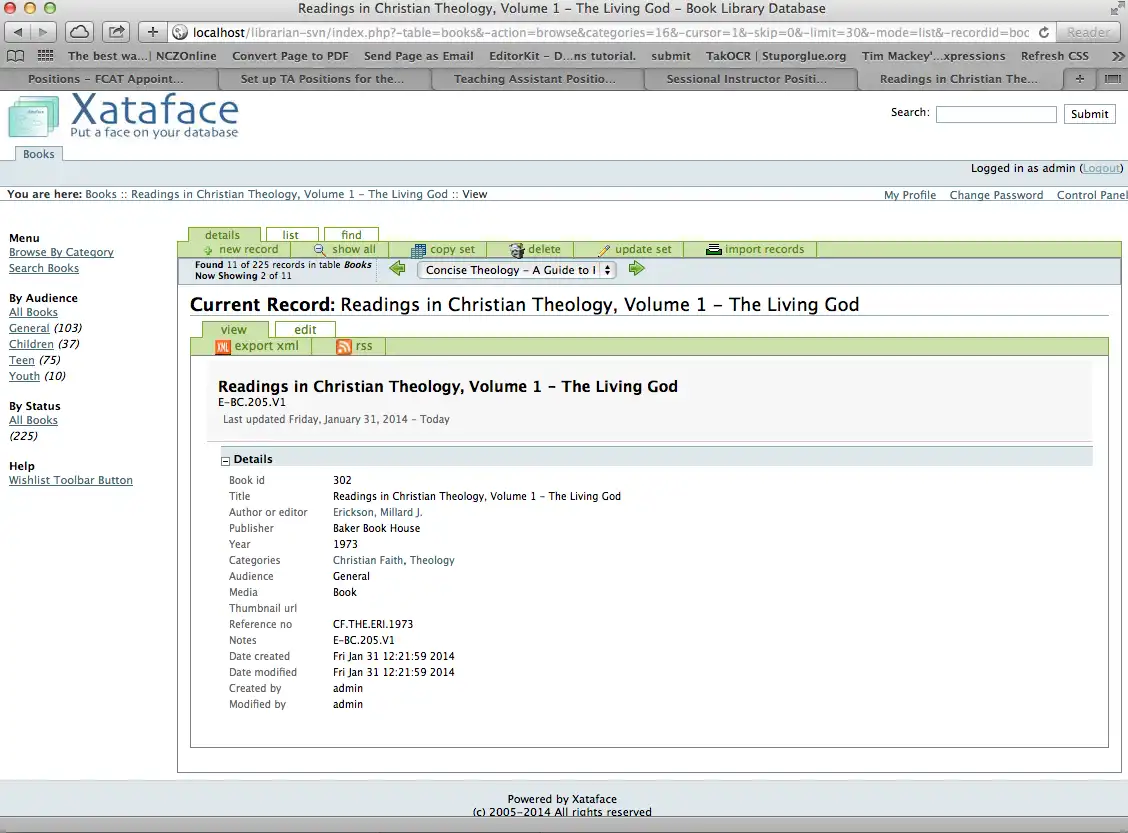The height and width of the screenshot is (833, 1128).
Task: Open the edit tab for this record
Action: click(305, 329)
